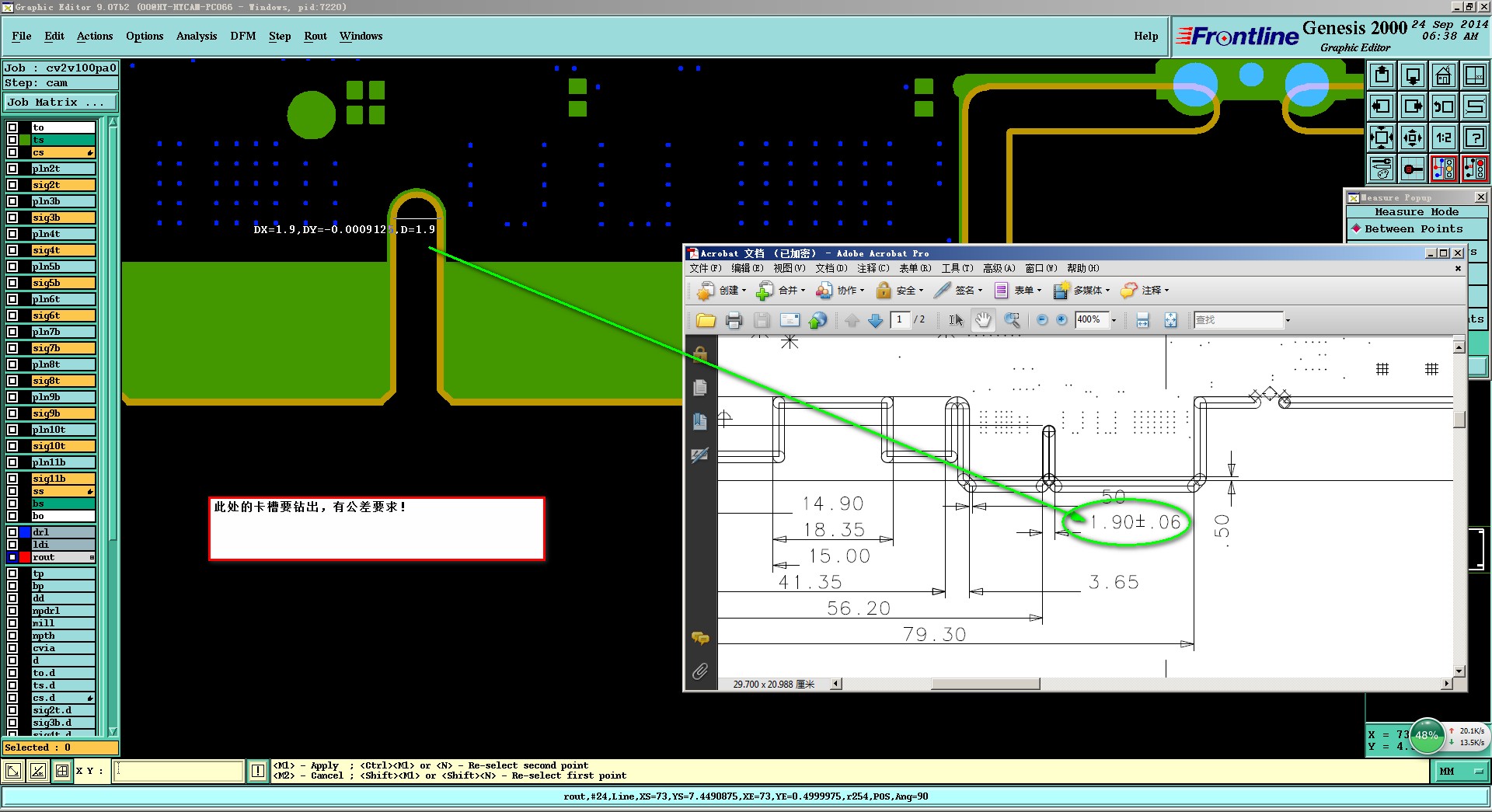Click the exclamation mark icon in status bar
The width and height of the screenshot is (1492, 812).
pos(258,771)
